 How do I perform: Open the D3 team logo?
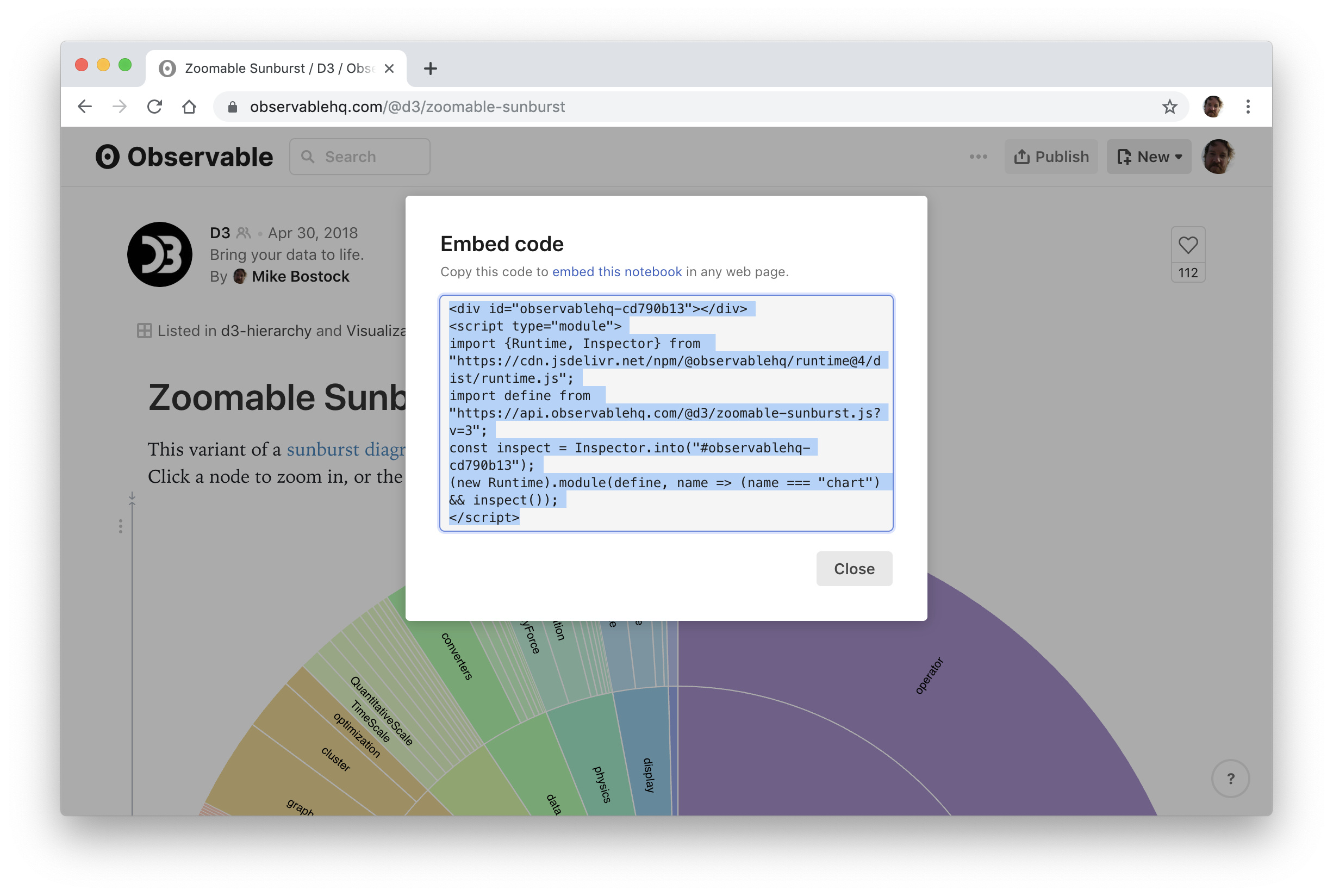159,254
